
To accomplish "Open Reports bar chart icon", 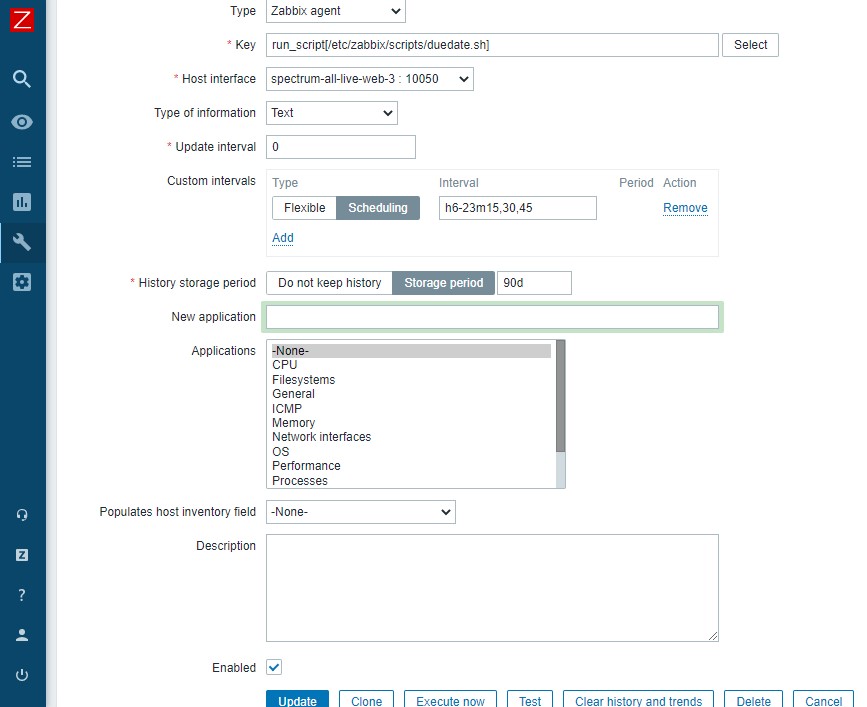I will click(22, 202).
